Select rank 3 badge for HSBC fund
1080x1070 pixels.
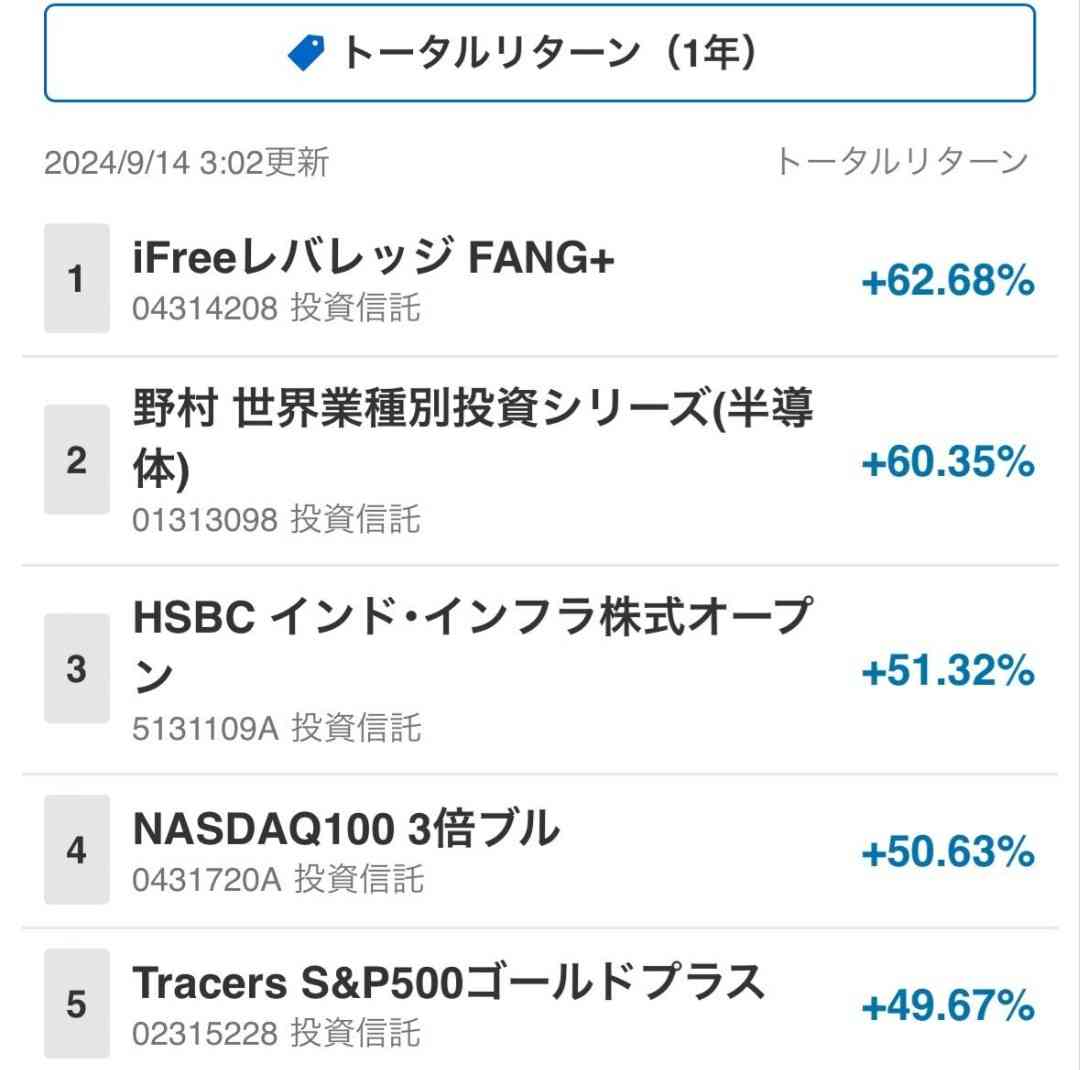click(x=76, y=668)
